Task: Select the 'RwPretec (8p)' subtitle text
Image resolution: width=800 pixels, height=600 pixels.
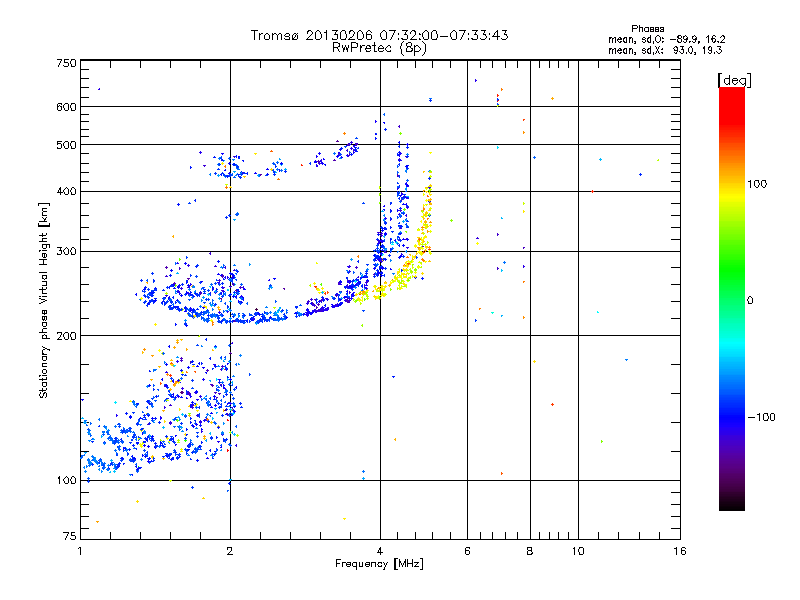Action: pyautogui.click(x=380, y=48)
